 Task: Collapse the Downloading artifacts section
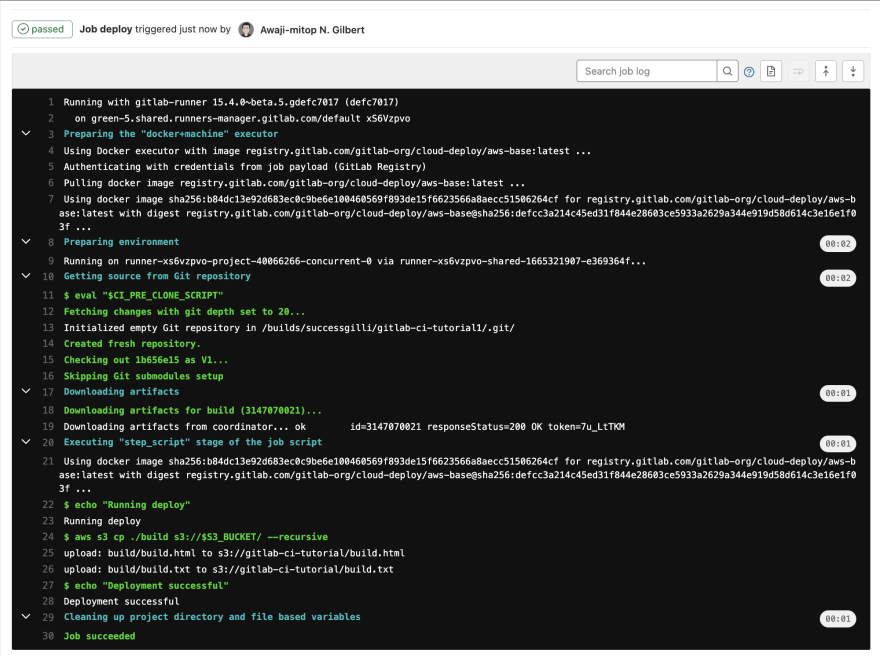(26, 391)
